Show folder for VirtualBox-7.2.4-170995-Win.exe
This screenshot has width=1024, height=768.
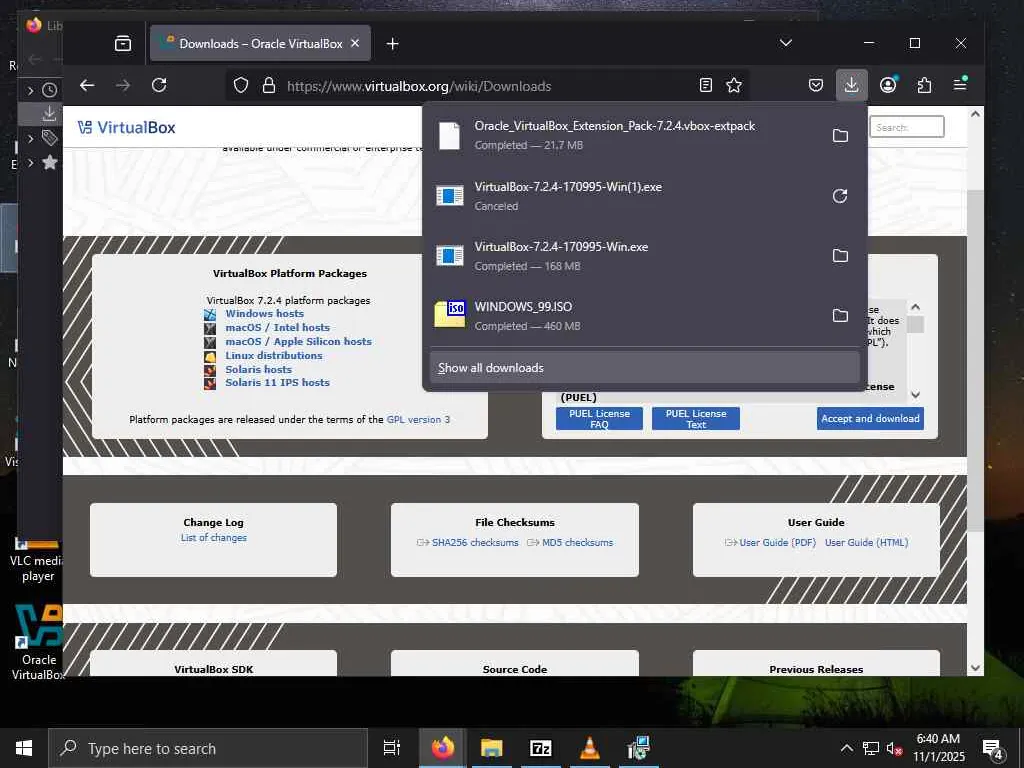coord(840,255)
